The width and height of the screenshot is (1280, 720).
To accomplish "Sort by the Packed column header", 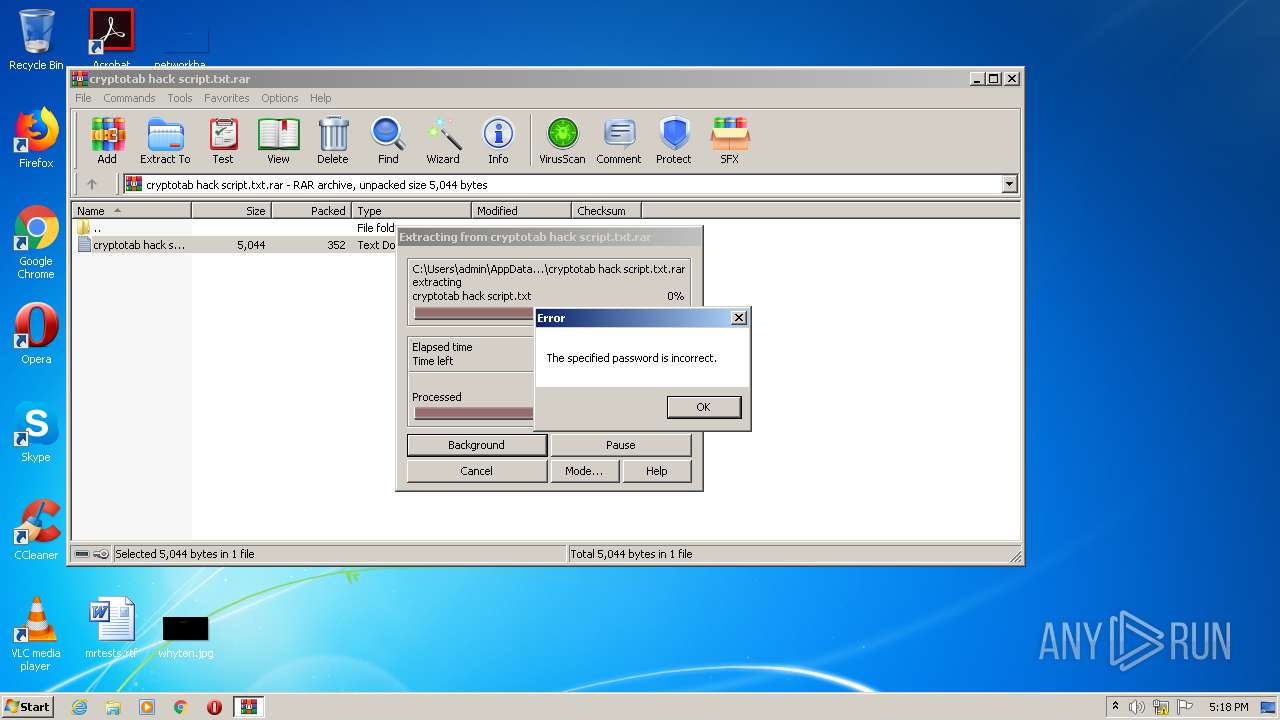I will [311, 211].
